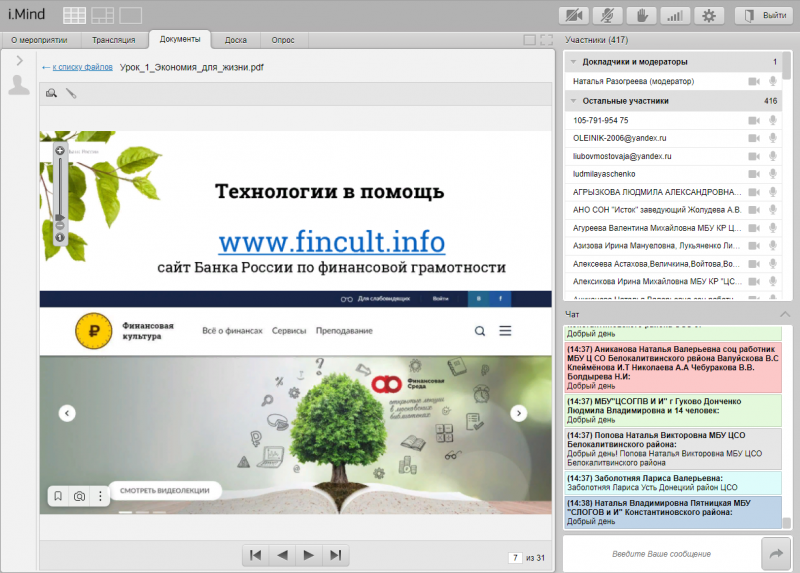Click the page number field showing 7
The image size is (800, 573).
click(515, 558)
